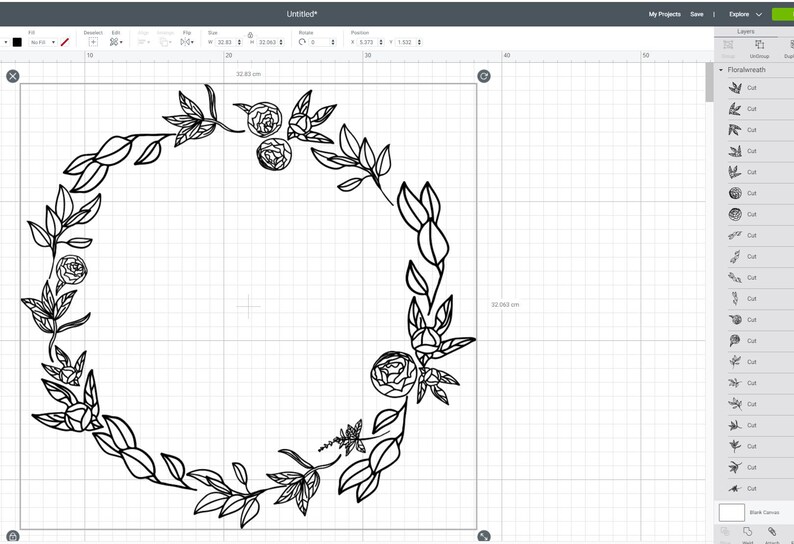Viewport: 794px width, 544px height.
Task: Collapse the Floralwreath group arrow
Action: 721,70
